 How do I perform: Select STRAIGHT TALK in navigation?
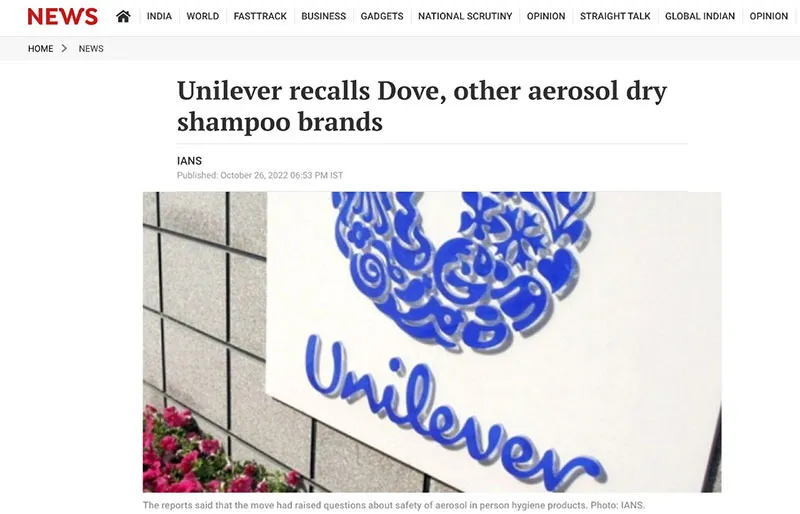tap(615, 16)
